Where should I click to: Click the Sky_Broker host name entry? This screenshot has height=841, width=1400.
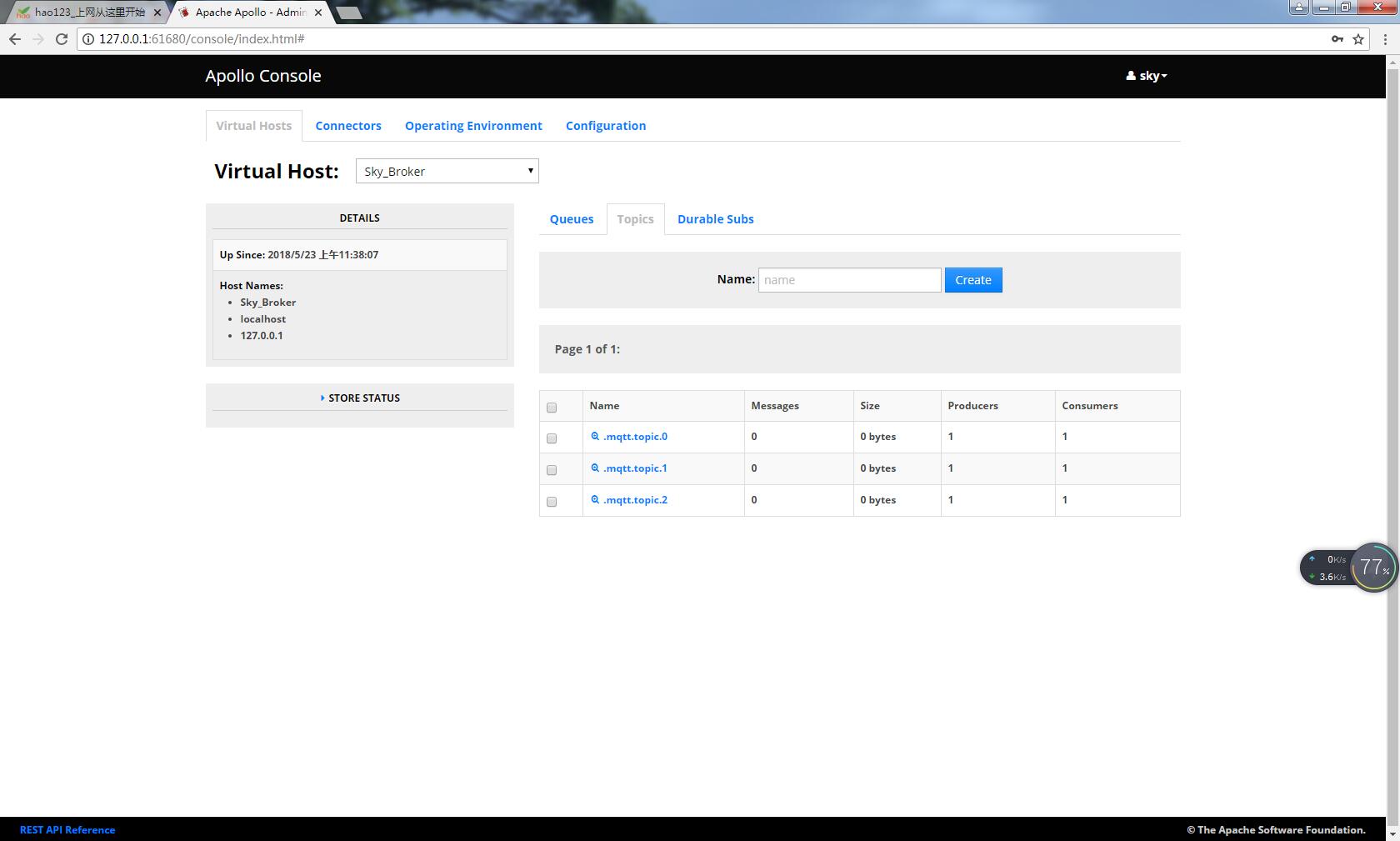coord(268,302)
